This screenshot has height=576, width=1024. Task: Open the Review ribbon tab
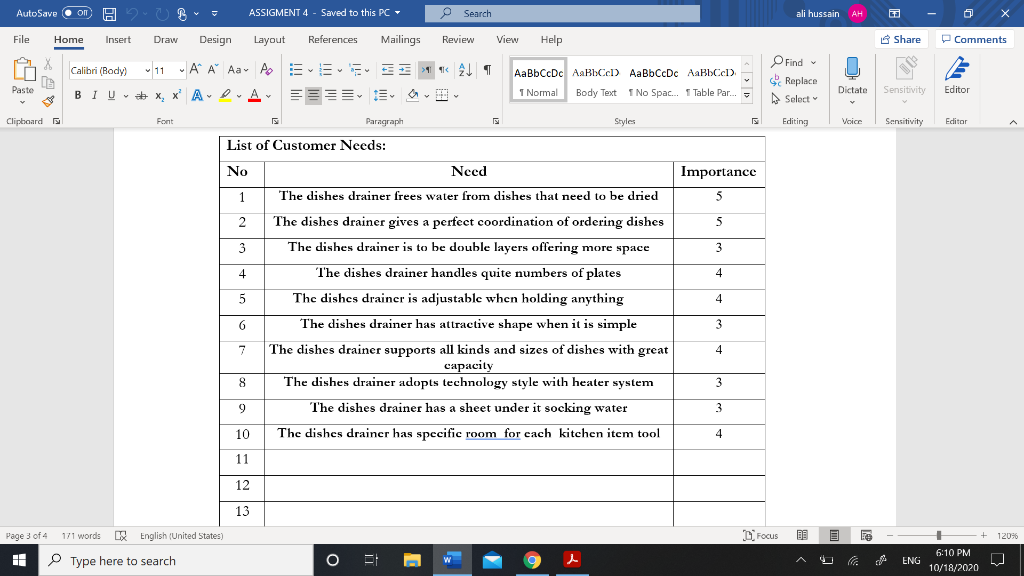point(458,40)
